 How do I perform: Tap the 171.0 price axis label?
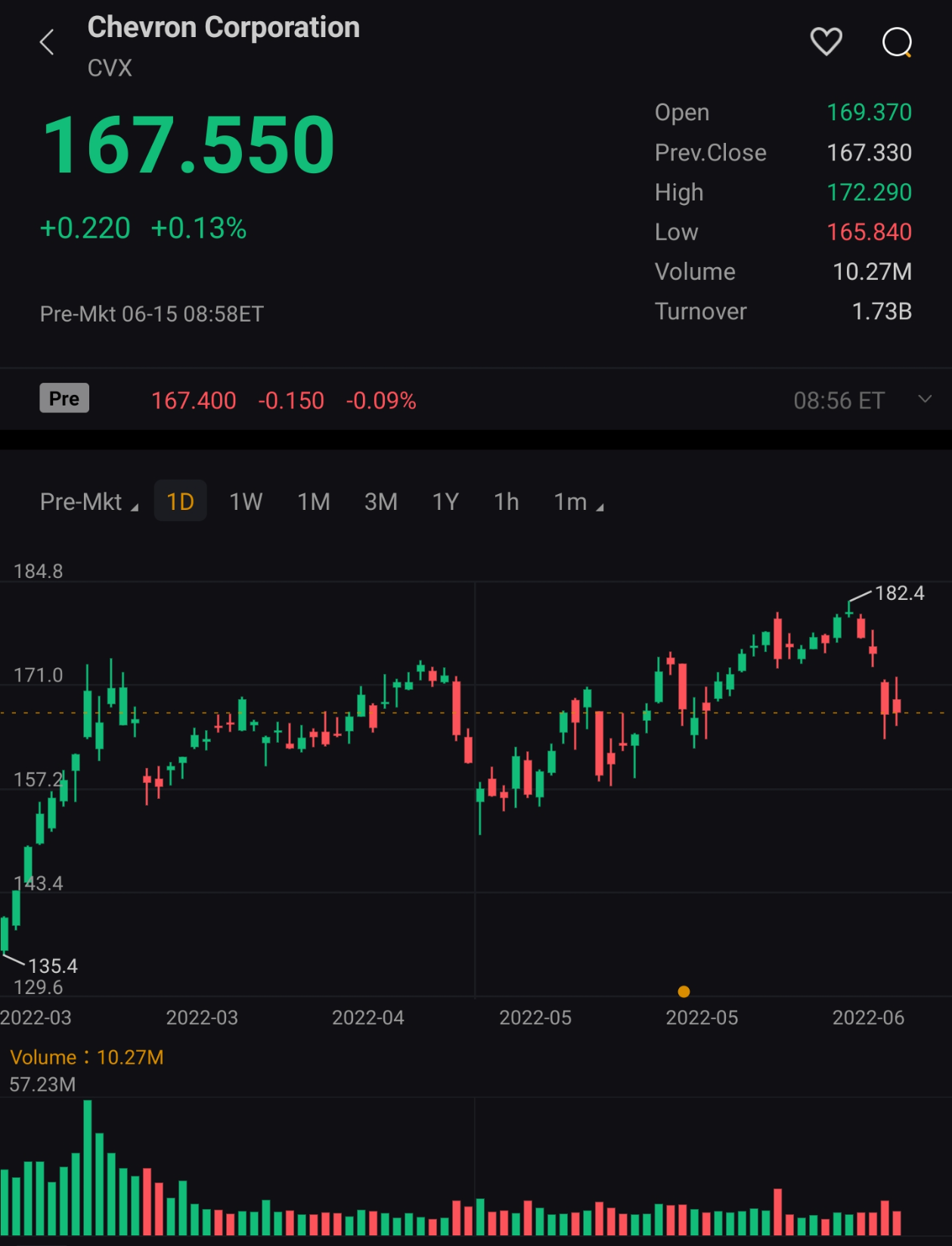[x=39, y=675]
